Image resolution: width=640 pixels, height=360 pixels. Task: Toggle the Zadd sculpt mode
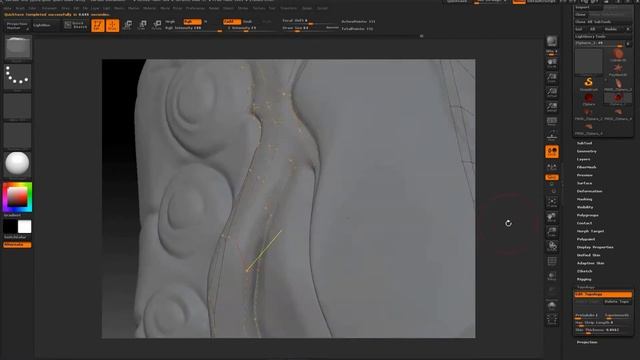pos(232,22)
